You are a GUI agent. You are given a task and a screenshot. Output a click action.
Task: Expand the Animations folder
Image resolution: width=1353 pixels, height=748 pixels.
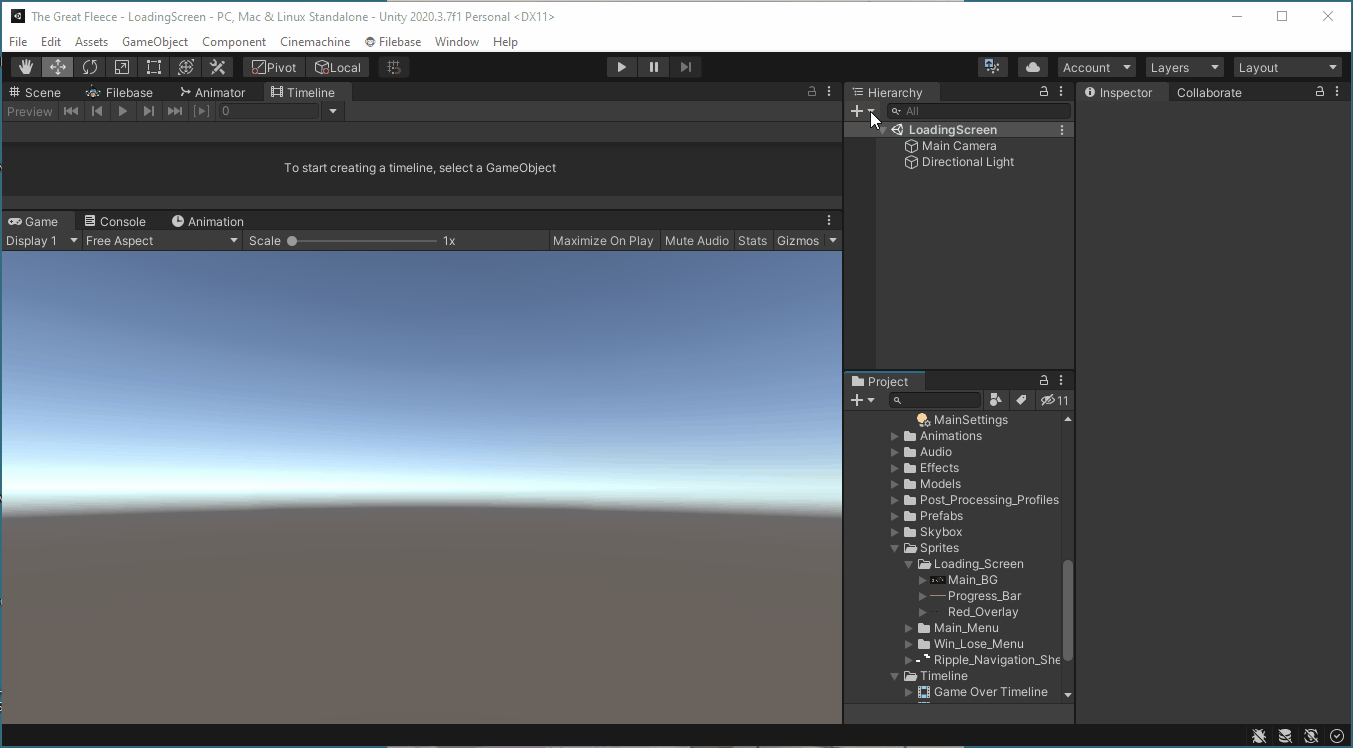pos(895,436)
